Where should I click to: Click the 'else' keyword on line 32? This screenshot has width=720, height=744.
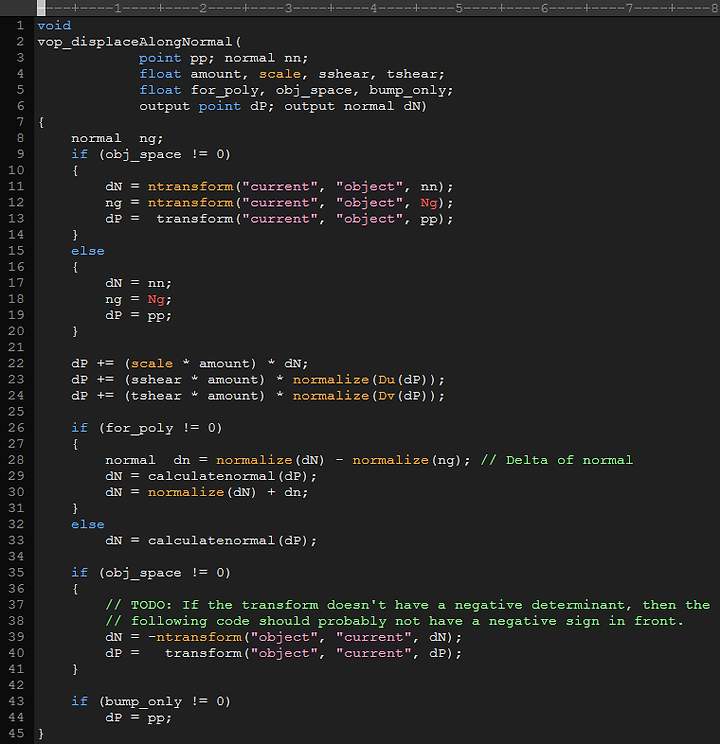[x=88, y=524]
